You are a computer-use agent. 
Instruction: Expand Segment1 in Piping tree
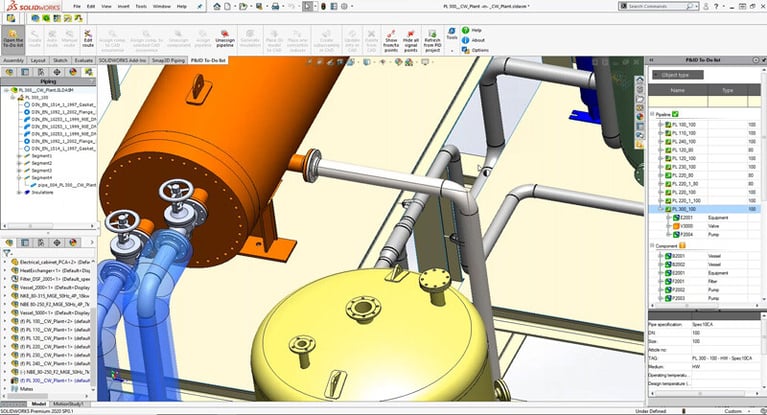[x=20, y=156]
